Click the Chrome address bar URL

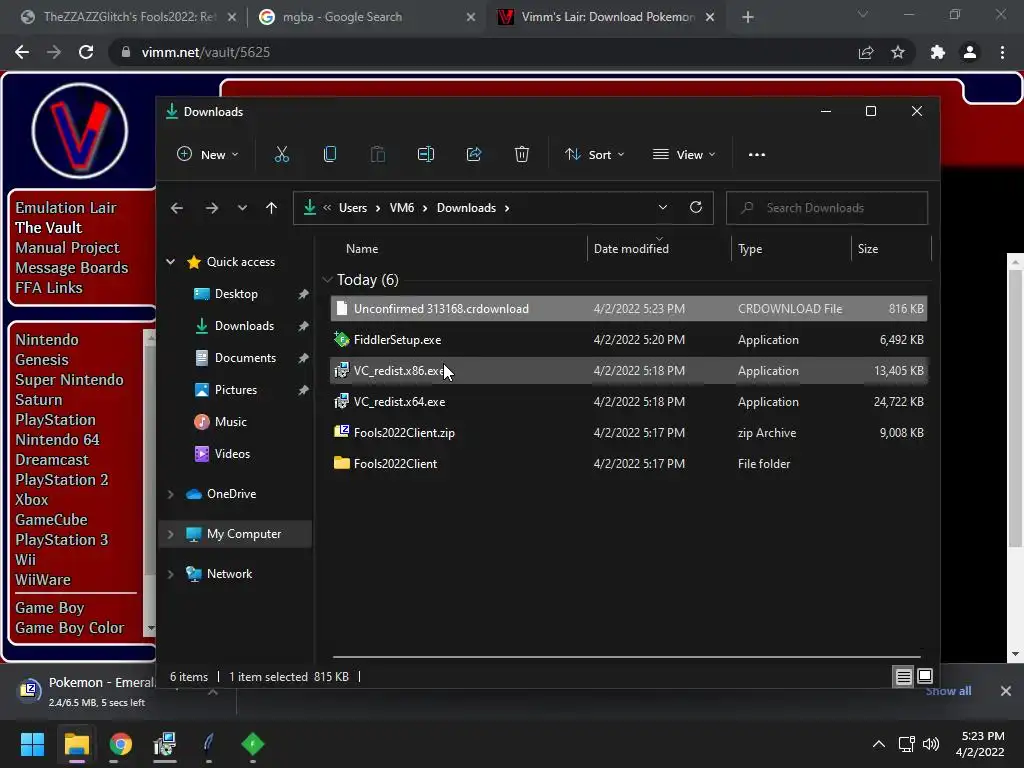pos(206,52)
